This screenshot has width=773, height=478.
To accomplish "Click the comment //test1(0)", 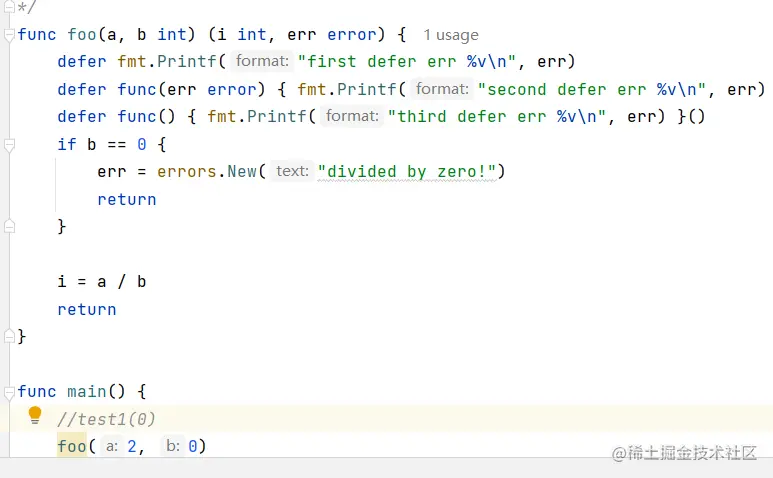I will 106,419.
